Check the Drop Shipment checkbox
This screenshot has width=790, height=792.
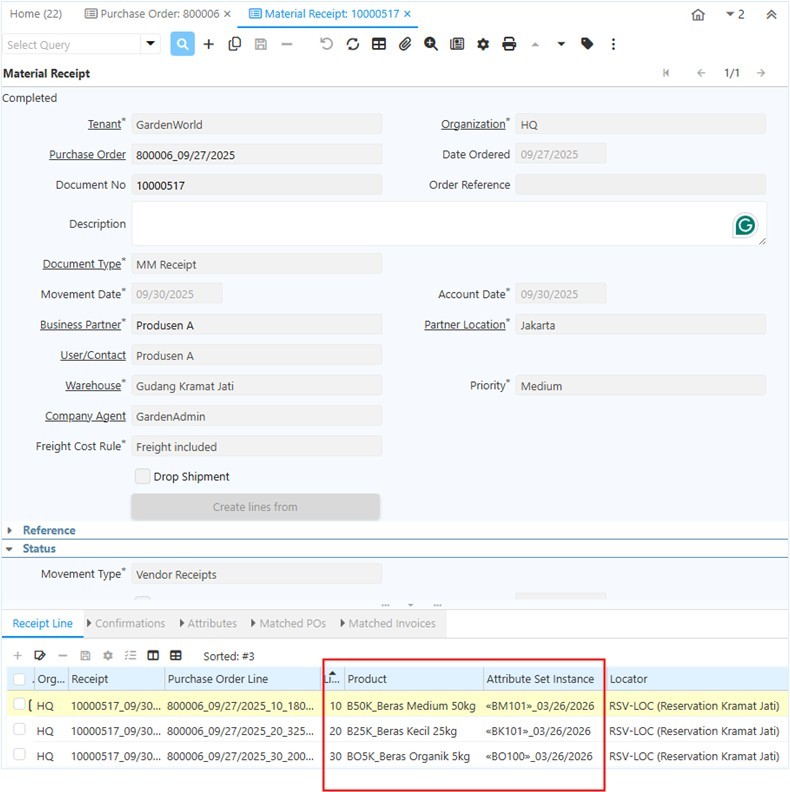(142, 477)
